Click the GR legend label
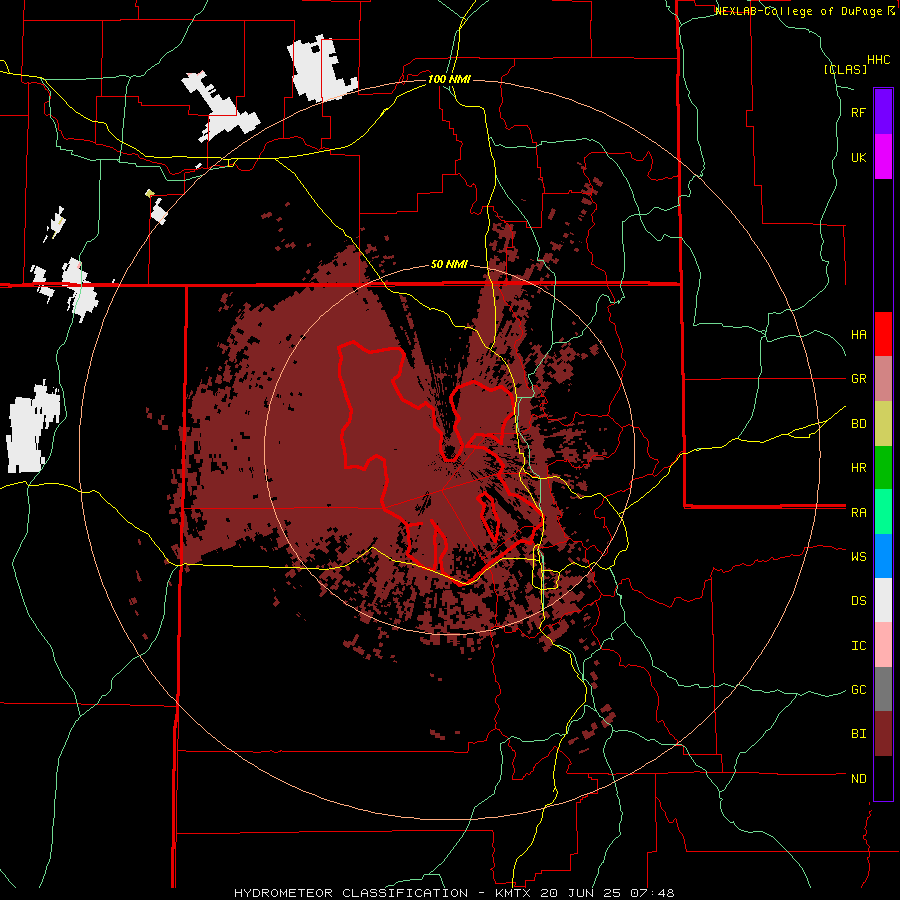This screenshot has width=900, height=900. tap(859, 379)
